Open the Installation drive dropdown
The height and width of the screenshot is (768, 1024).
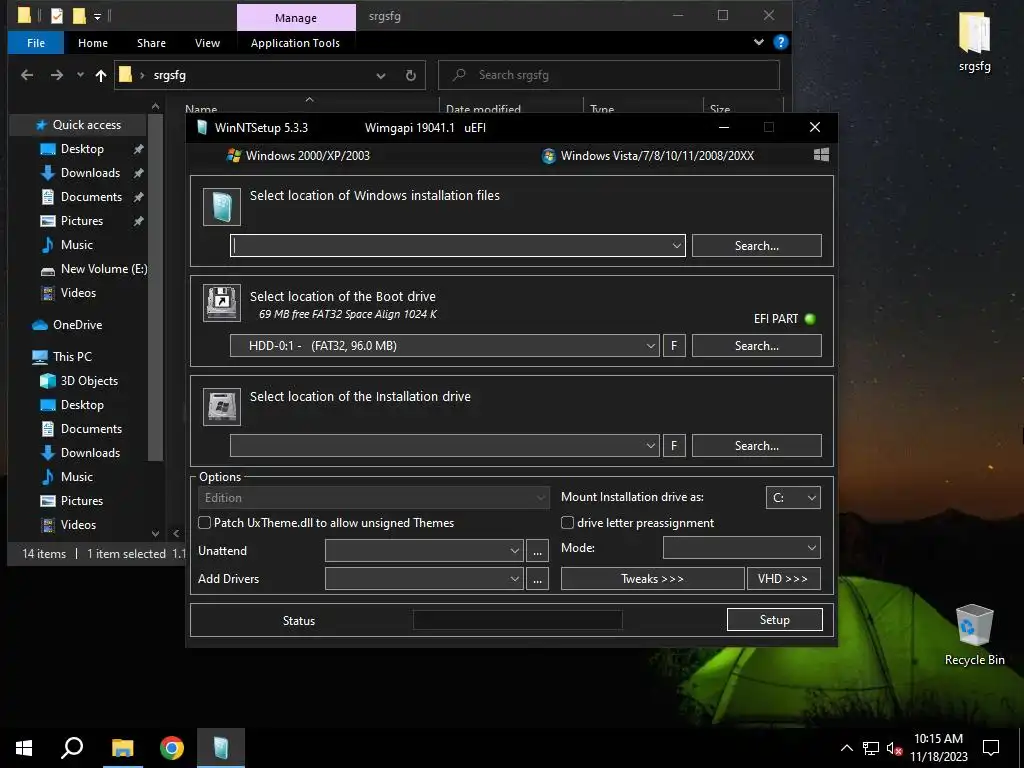[x=650, y=445]
